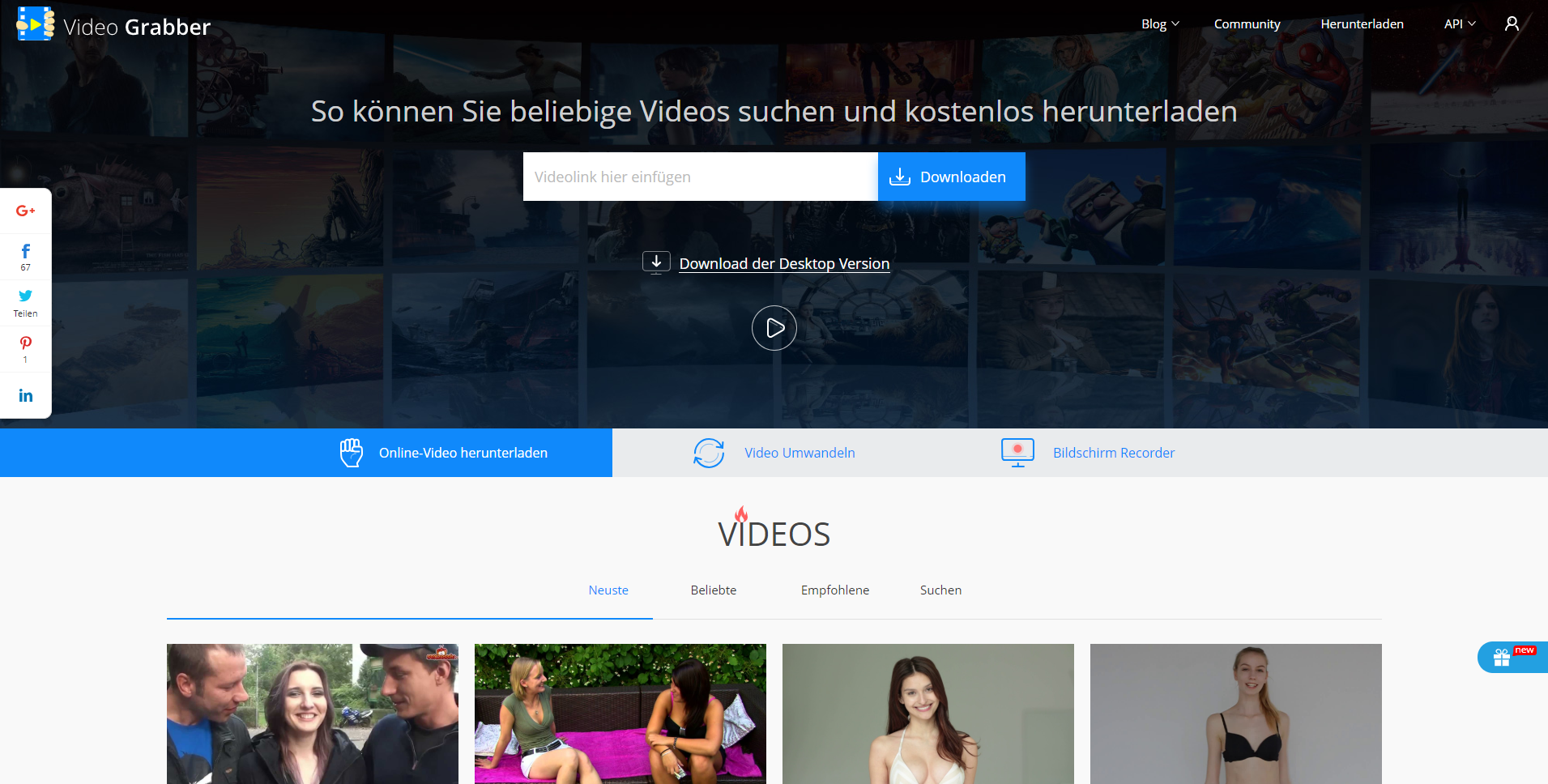Open the thumbnail with two women on a sofa
The width and height of the screenshot is (1548, 784).
coord(620,714)
